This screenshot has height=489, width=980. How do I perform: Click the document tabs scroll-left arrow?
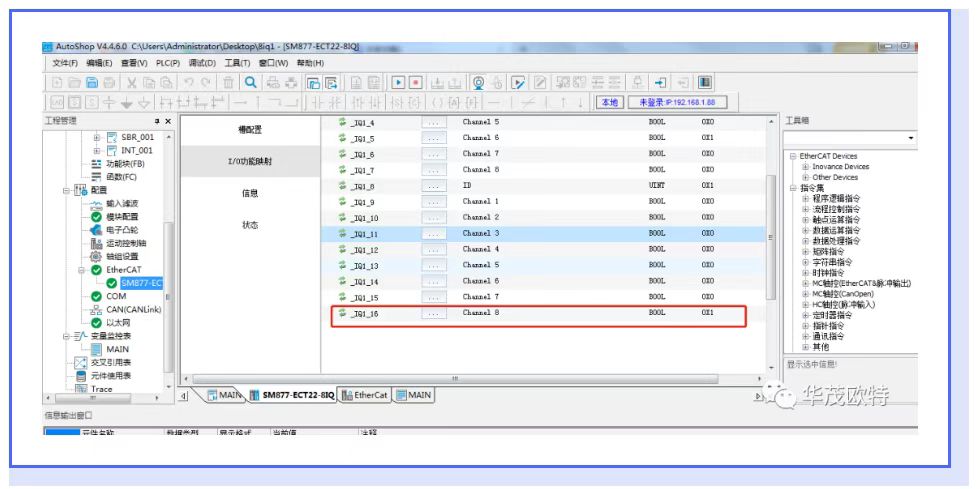point(184,396)
